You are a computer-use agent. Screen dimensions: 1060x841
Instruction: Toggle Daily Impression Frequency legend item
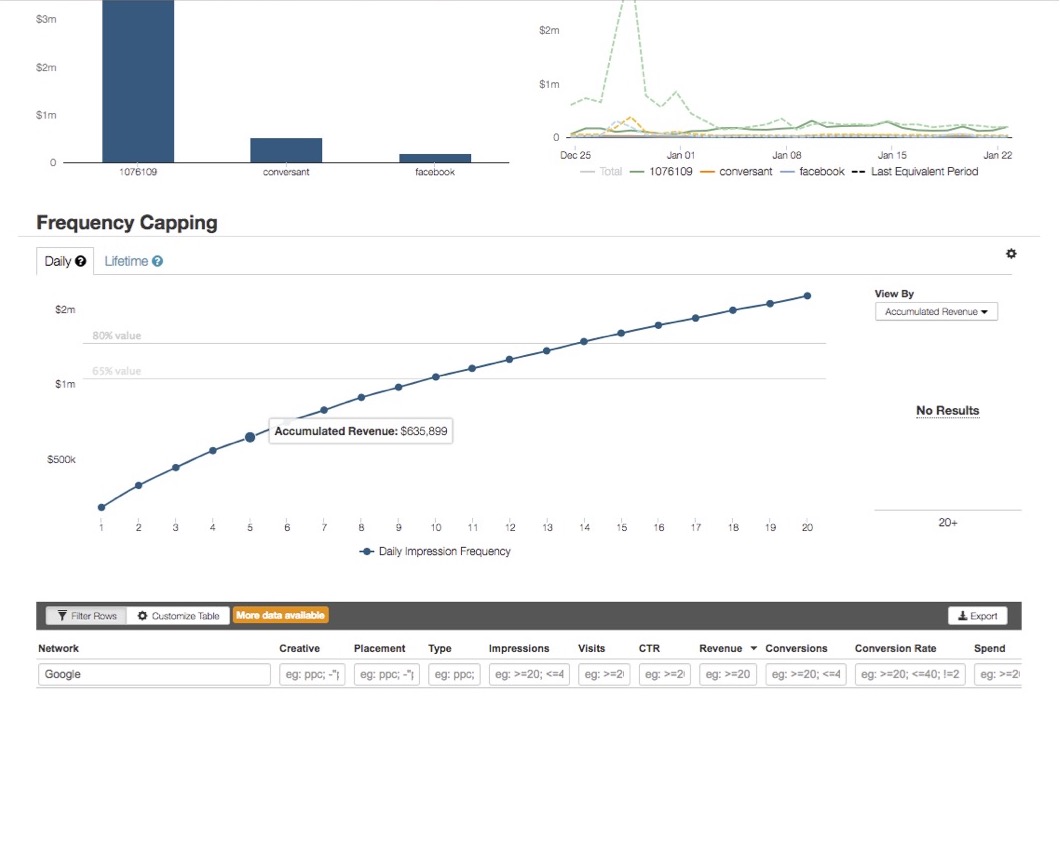tap(435, 552)
